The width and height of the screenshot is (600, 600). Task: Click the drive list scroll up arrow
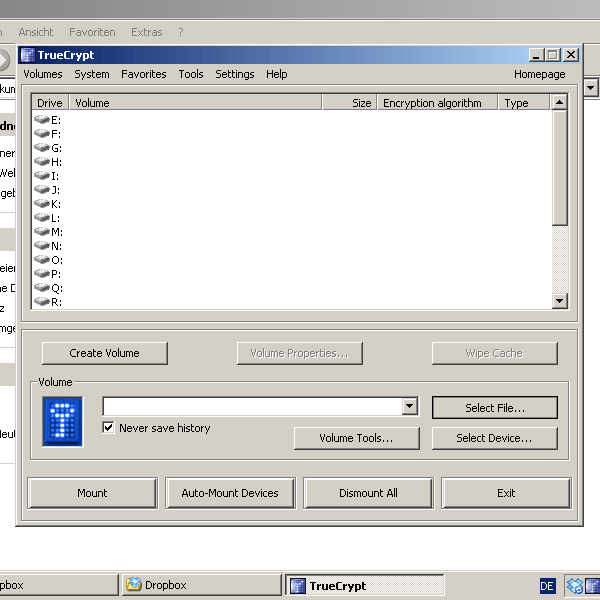pyautogui.click(x=559, y=102)
